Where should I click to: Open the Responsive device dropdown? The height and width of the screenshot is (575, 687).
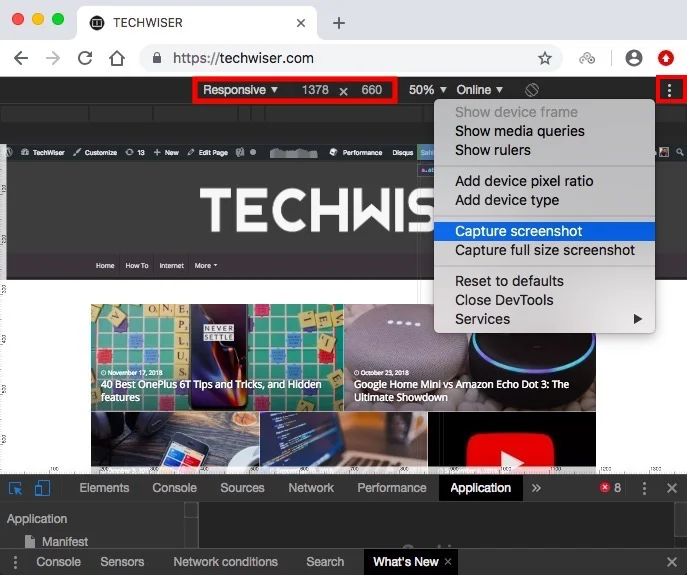tap(240, 90)
